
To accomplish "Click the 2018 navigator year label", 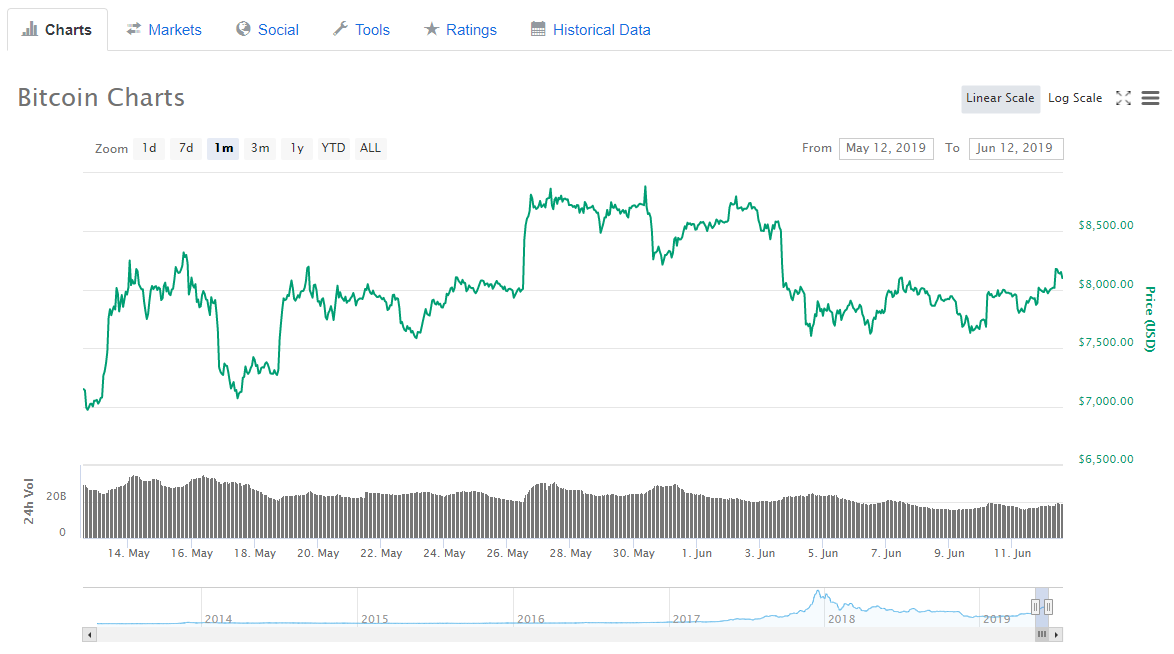I will [842, 620].
